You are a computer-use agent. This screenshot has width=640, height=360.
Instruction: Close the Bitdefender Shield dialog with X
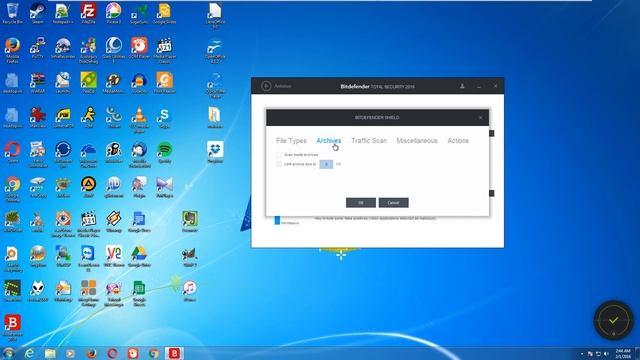480,118
